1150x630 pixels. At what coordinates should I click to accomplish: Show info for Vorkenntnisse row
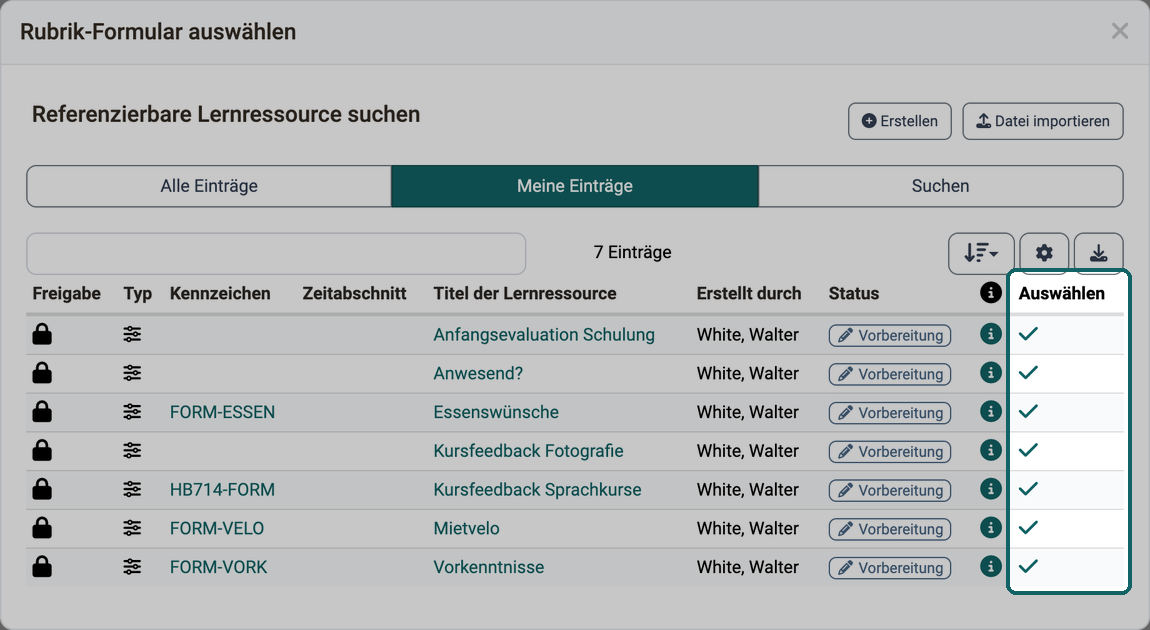[x=990, y=566]
